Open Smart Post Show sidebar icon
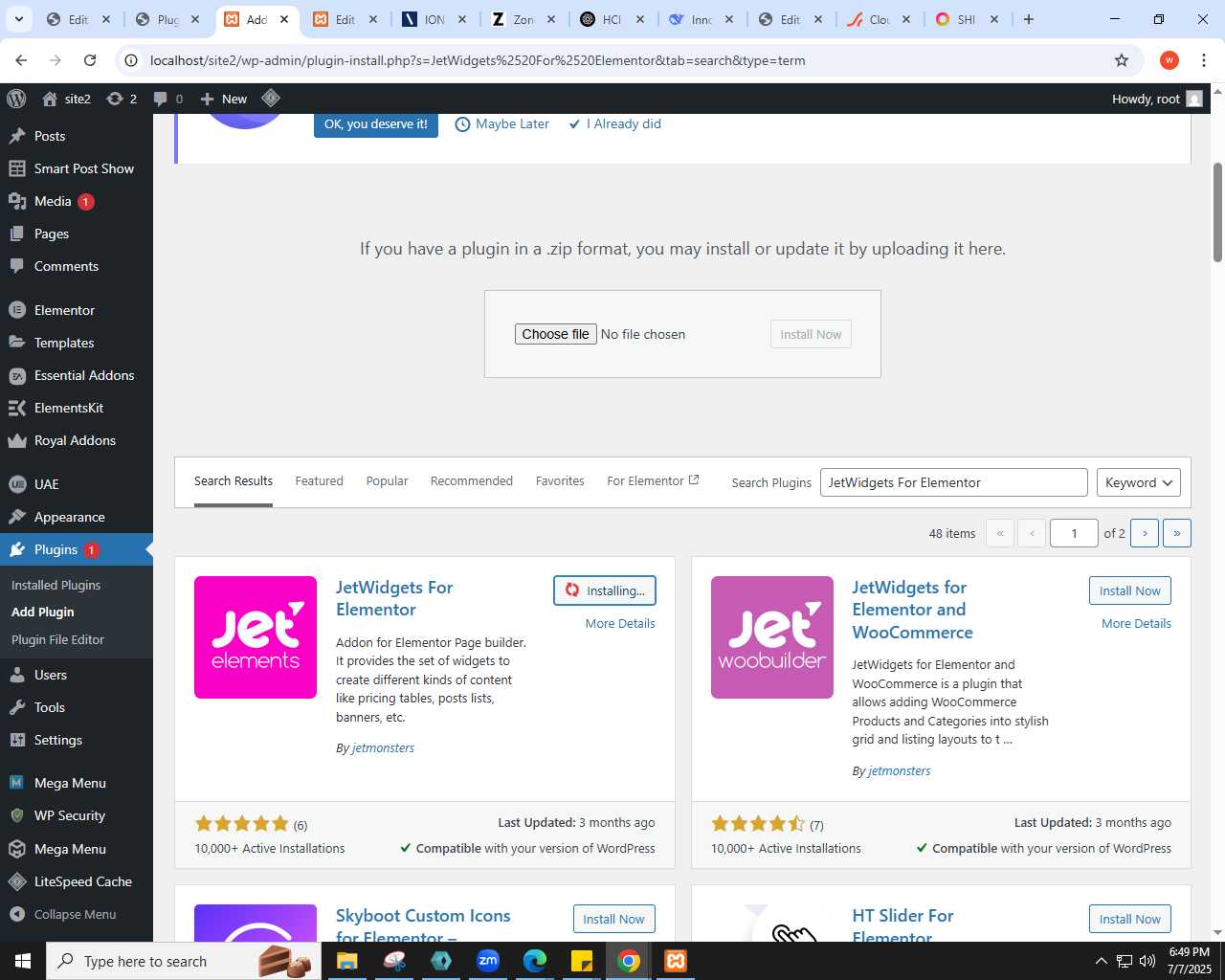The width and height of the screenshot is (1225, 980). 16,168
